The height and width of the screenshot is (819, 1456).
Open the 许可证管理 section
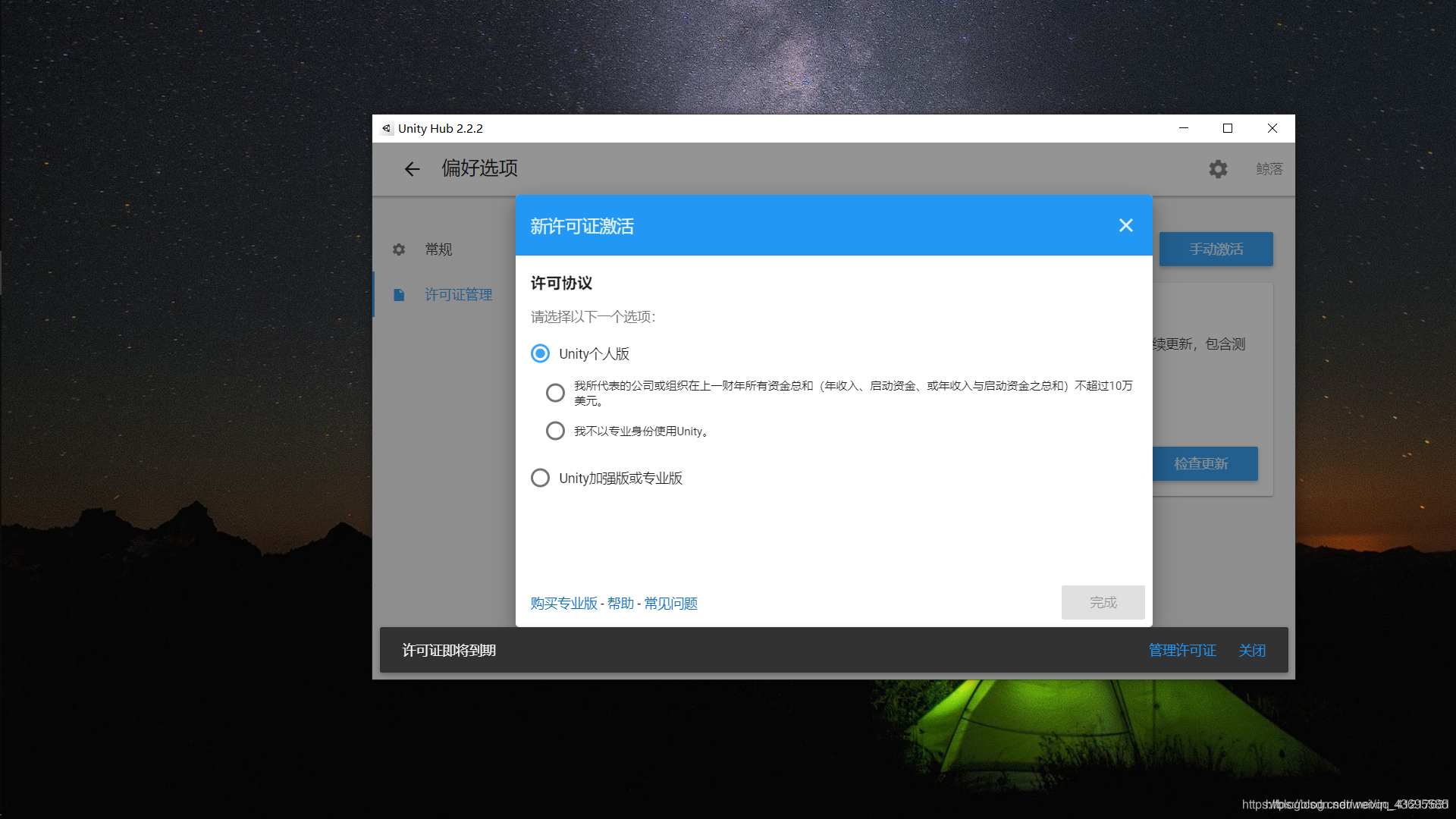(x=458, y=295)
